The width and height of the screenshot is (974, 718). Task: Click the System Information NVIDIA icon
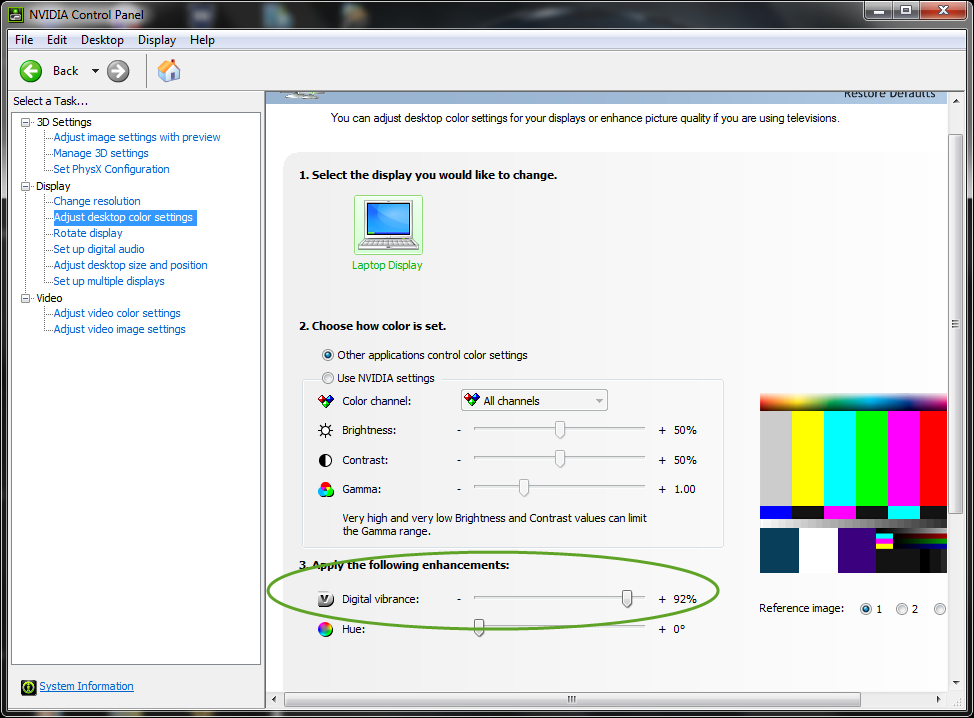pos(29,687)
